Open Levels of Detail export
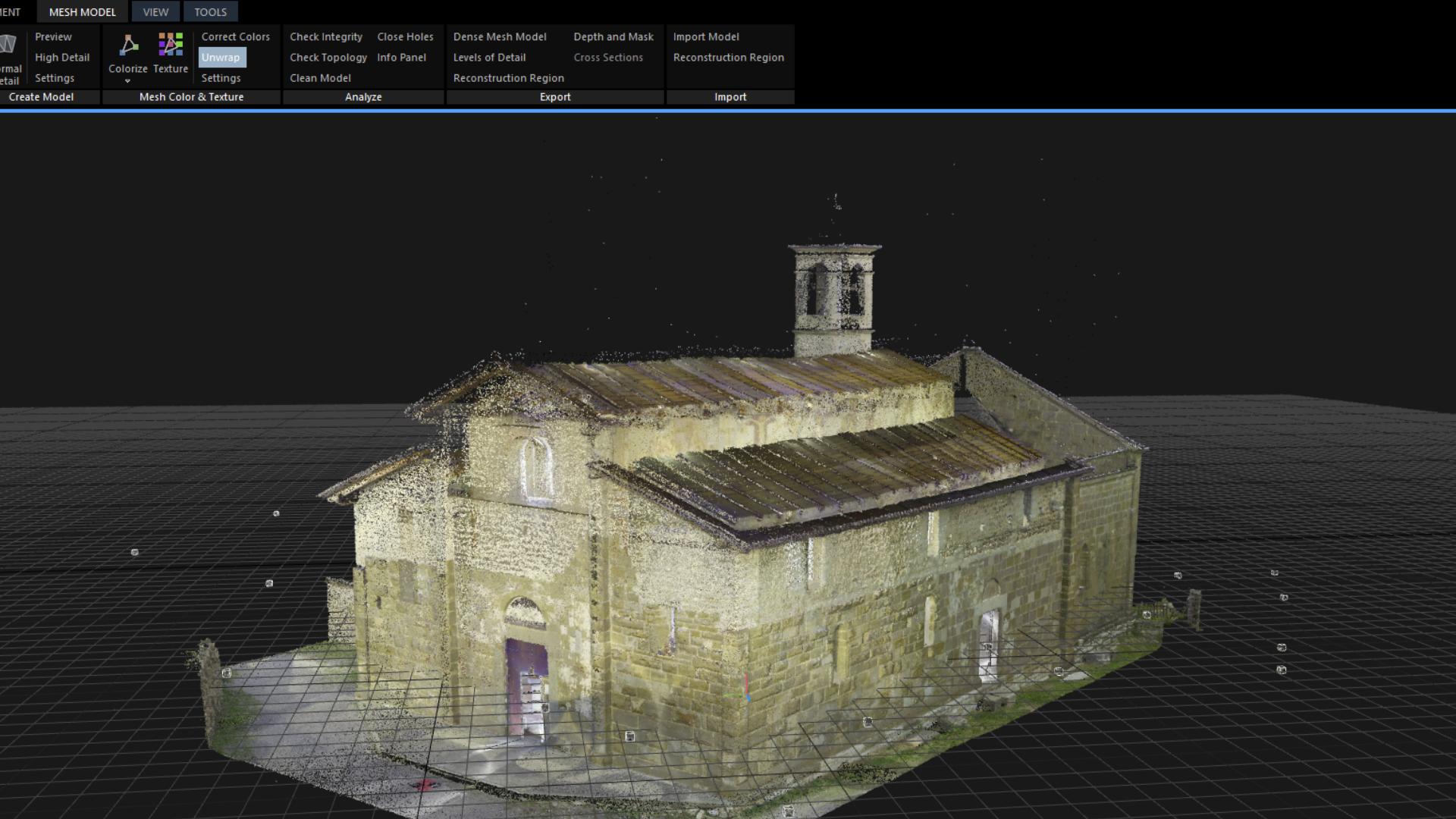Viewport: 1456px width, 819px height. (x=489, y=58)
